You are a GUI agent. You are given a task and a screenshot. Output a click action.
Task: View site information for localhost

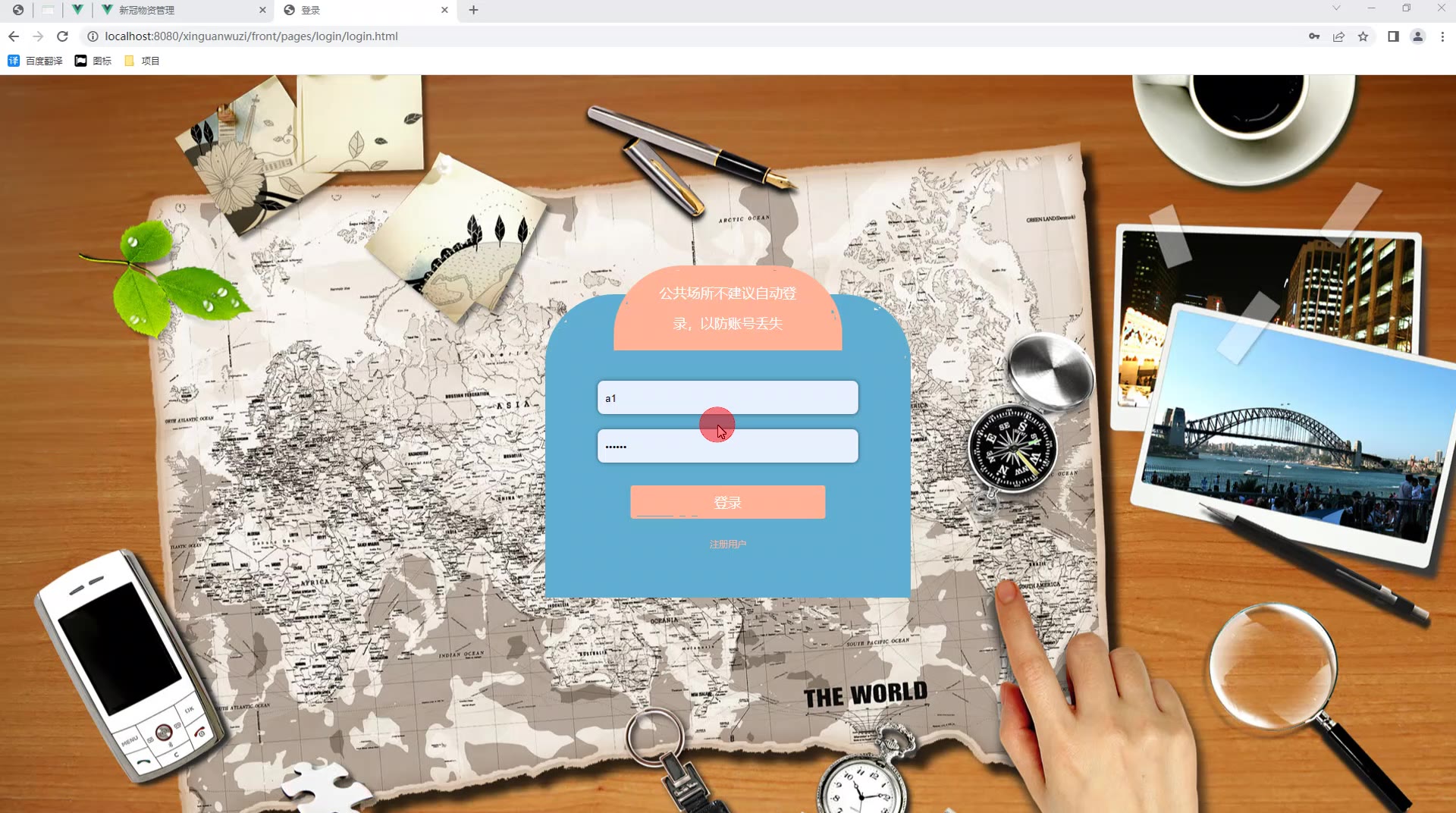93,36
